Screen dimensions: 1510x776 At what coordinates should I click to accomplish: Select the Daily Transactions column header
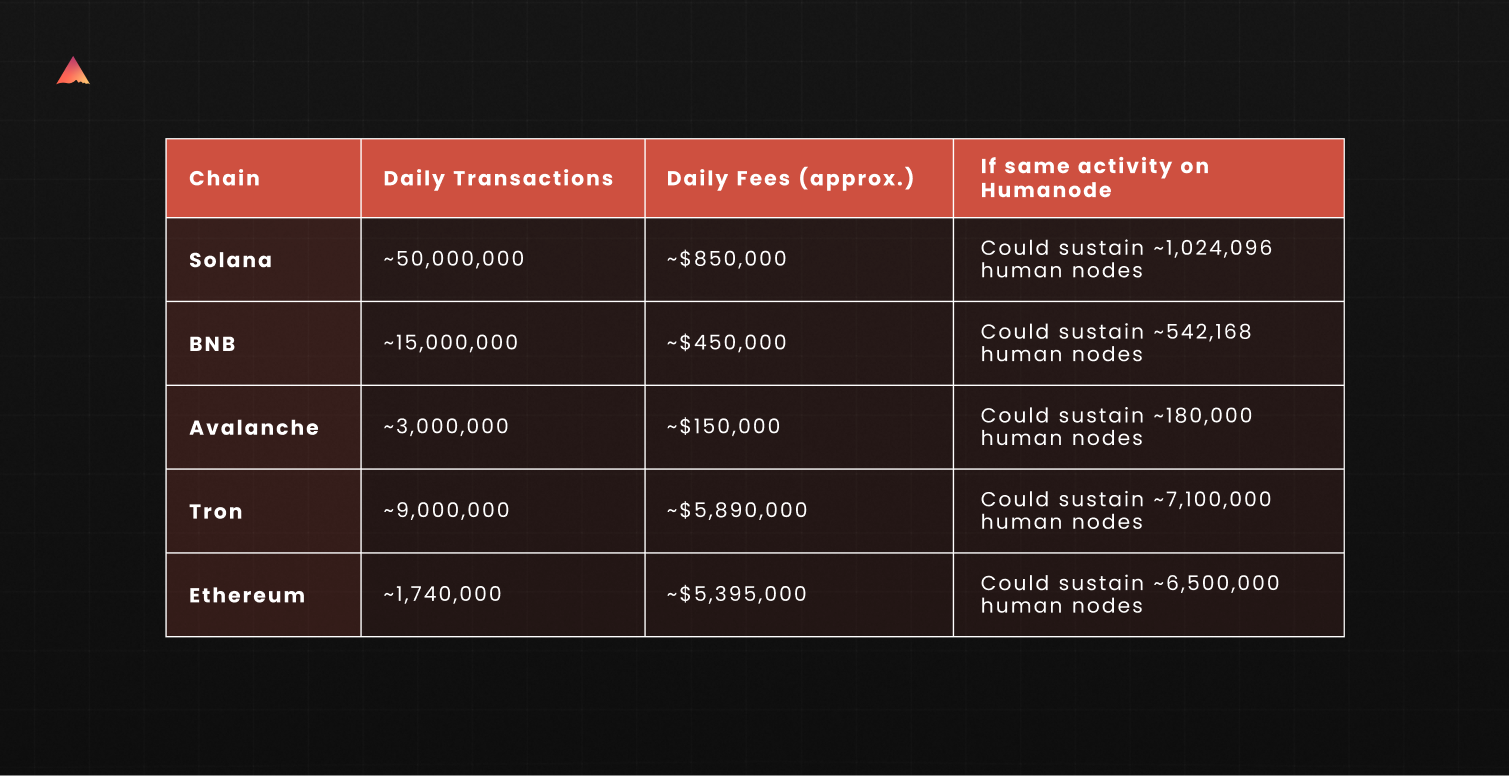tap(498, 179)
